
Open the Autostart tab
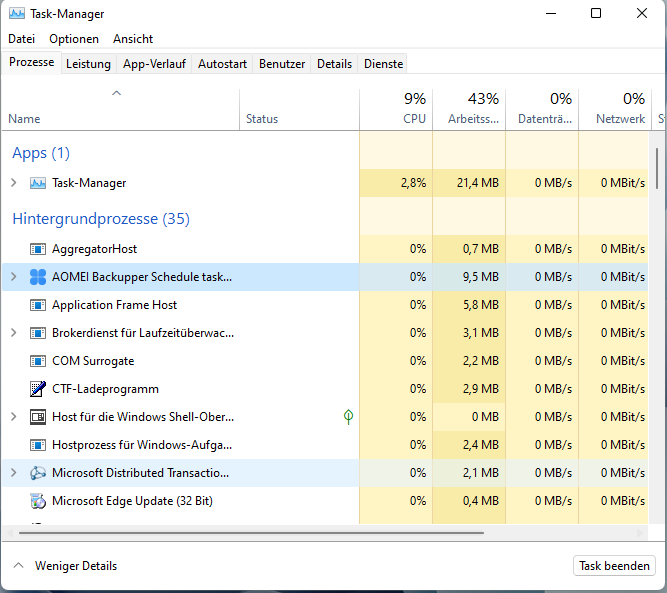click(x=222, y=64)
